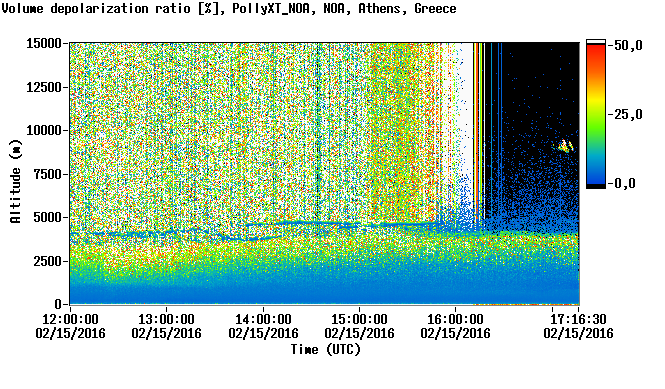Select the 7500 altitude tick label
Image resolution: width=665 pixels, height=389 pixels.
coord(48,174)
